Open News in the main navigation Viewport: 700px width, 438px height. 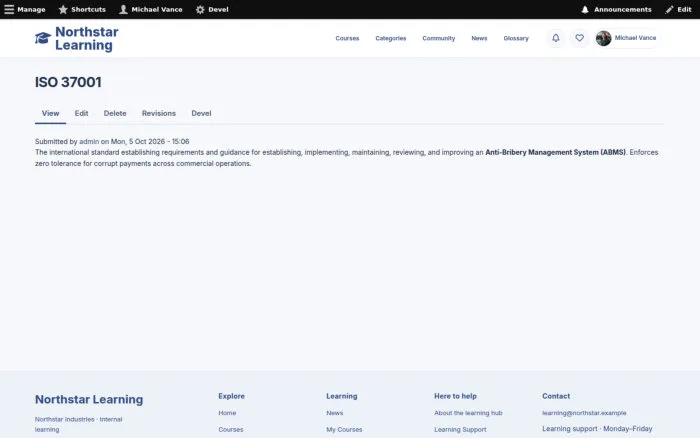[479, 38]
